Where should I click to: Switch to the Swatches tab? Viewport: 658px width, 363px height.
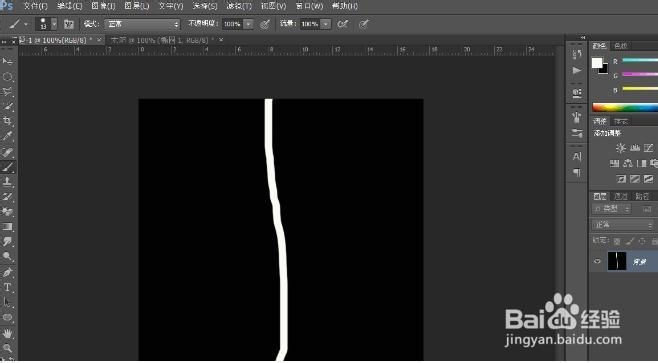coord(621,46)
